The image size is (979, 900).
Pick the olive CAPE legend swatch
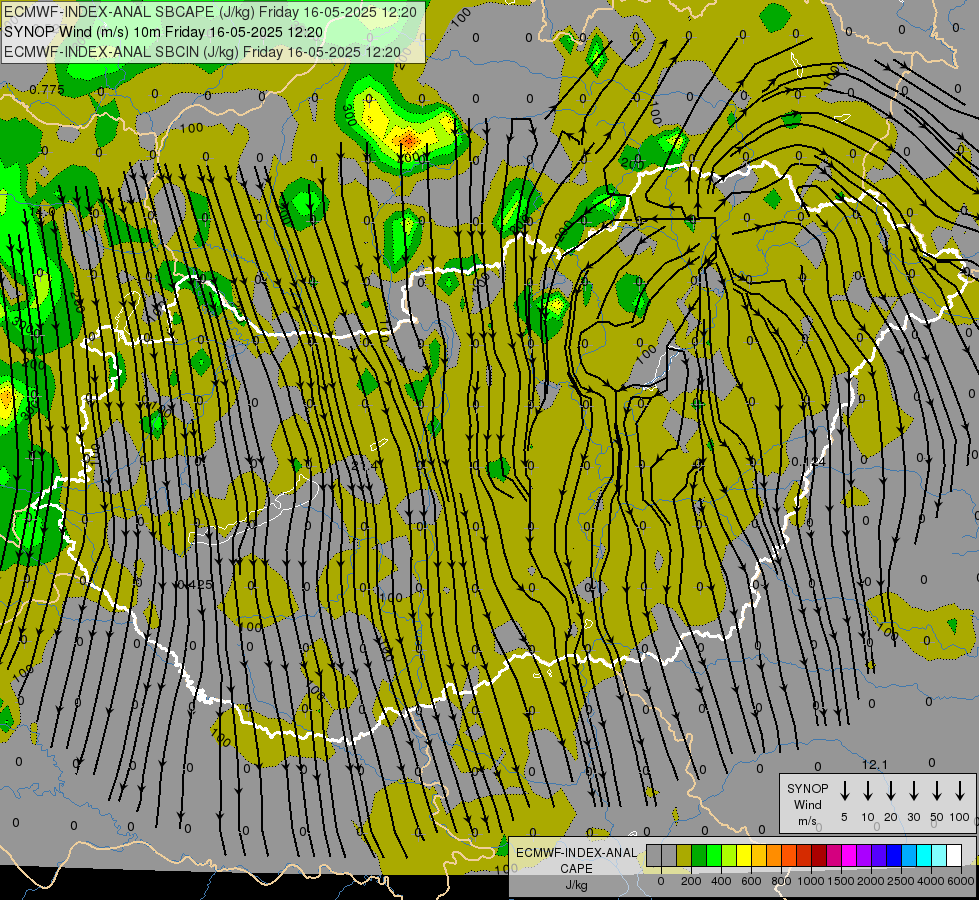684,856
